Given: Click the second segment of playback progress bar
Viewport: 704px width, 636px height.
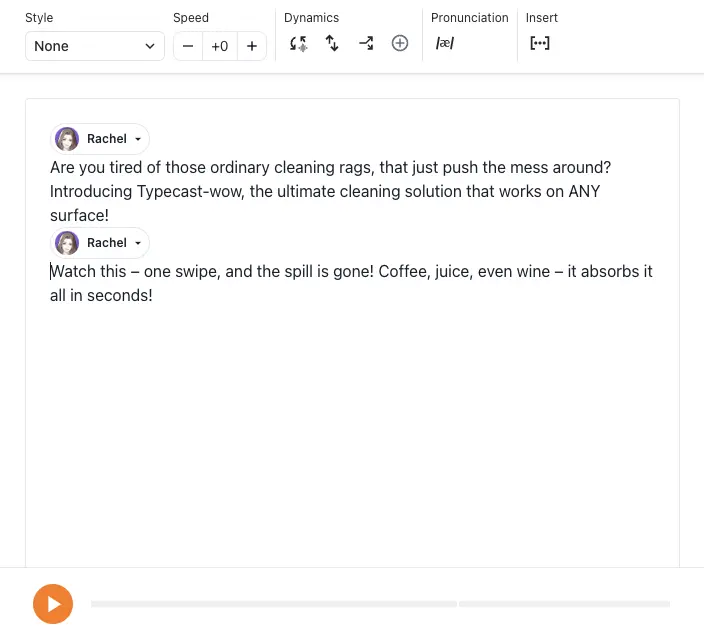Looking at the screenshot, I should click(564, 604).
